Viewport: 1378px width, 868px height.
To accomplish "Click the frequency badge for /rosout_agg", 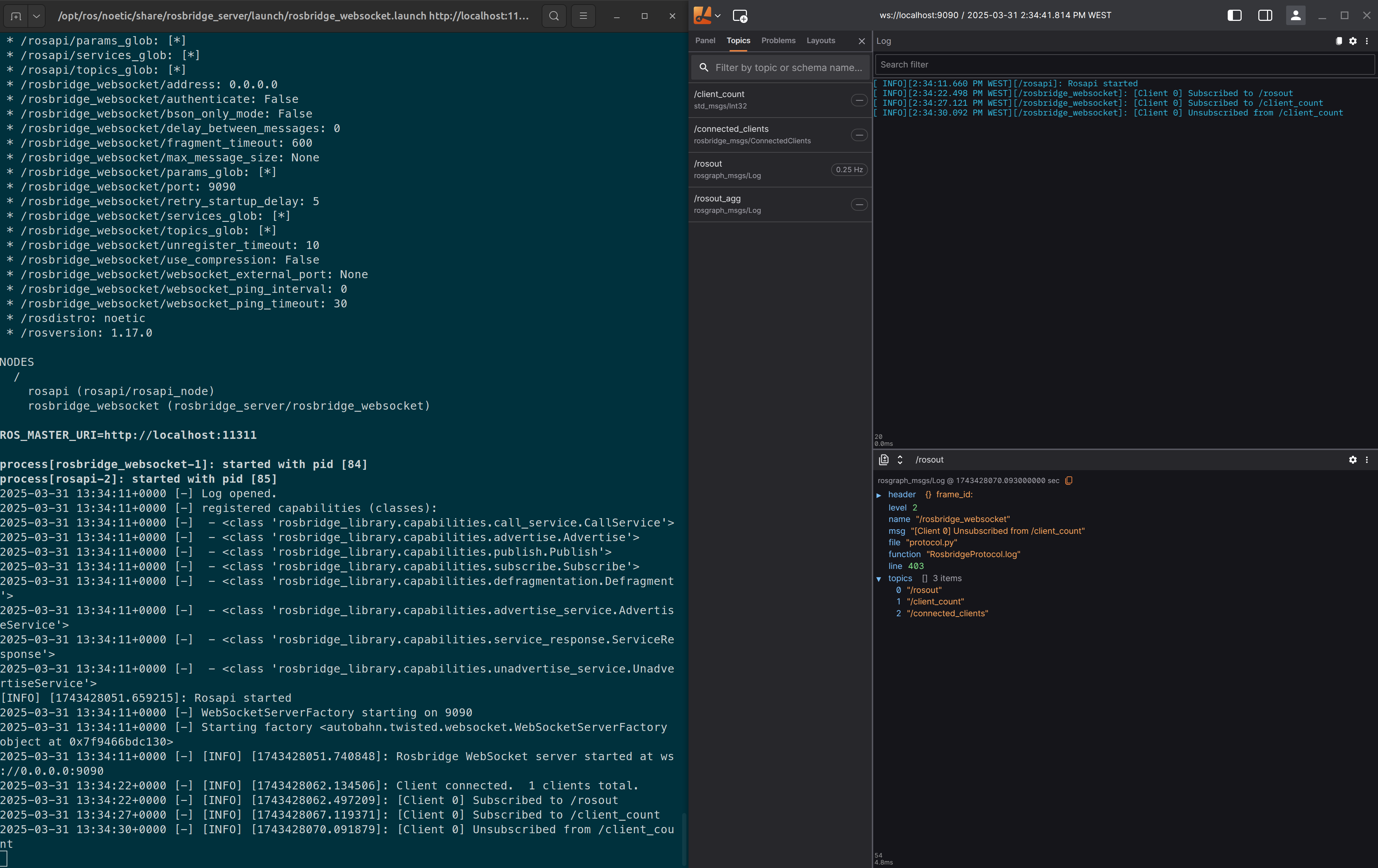I will pos(859,205).
